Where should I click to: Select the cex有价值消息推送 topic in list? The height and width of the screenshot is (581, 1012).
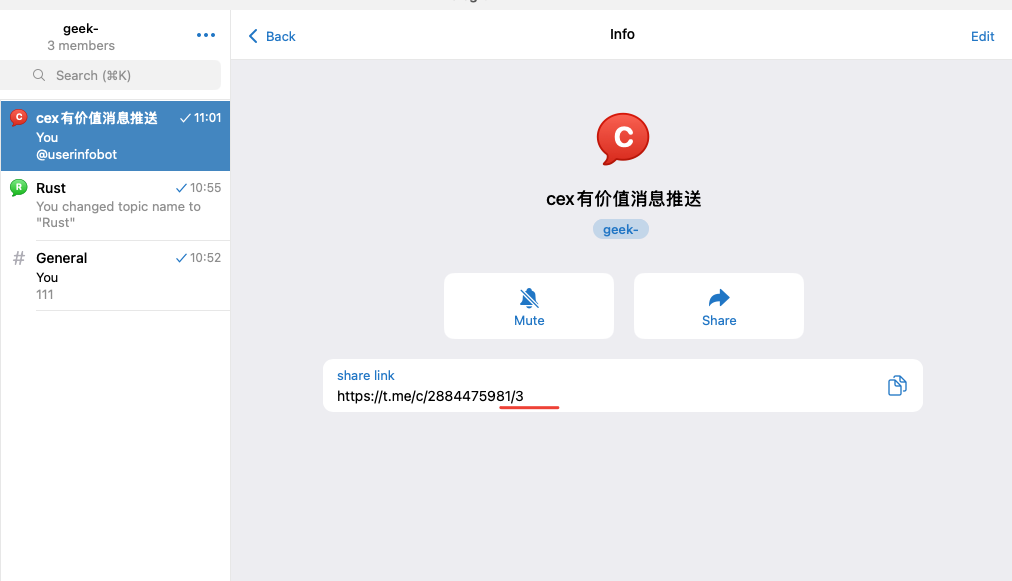coord(115,136)
